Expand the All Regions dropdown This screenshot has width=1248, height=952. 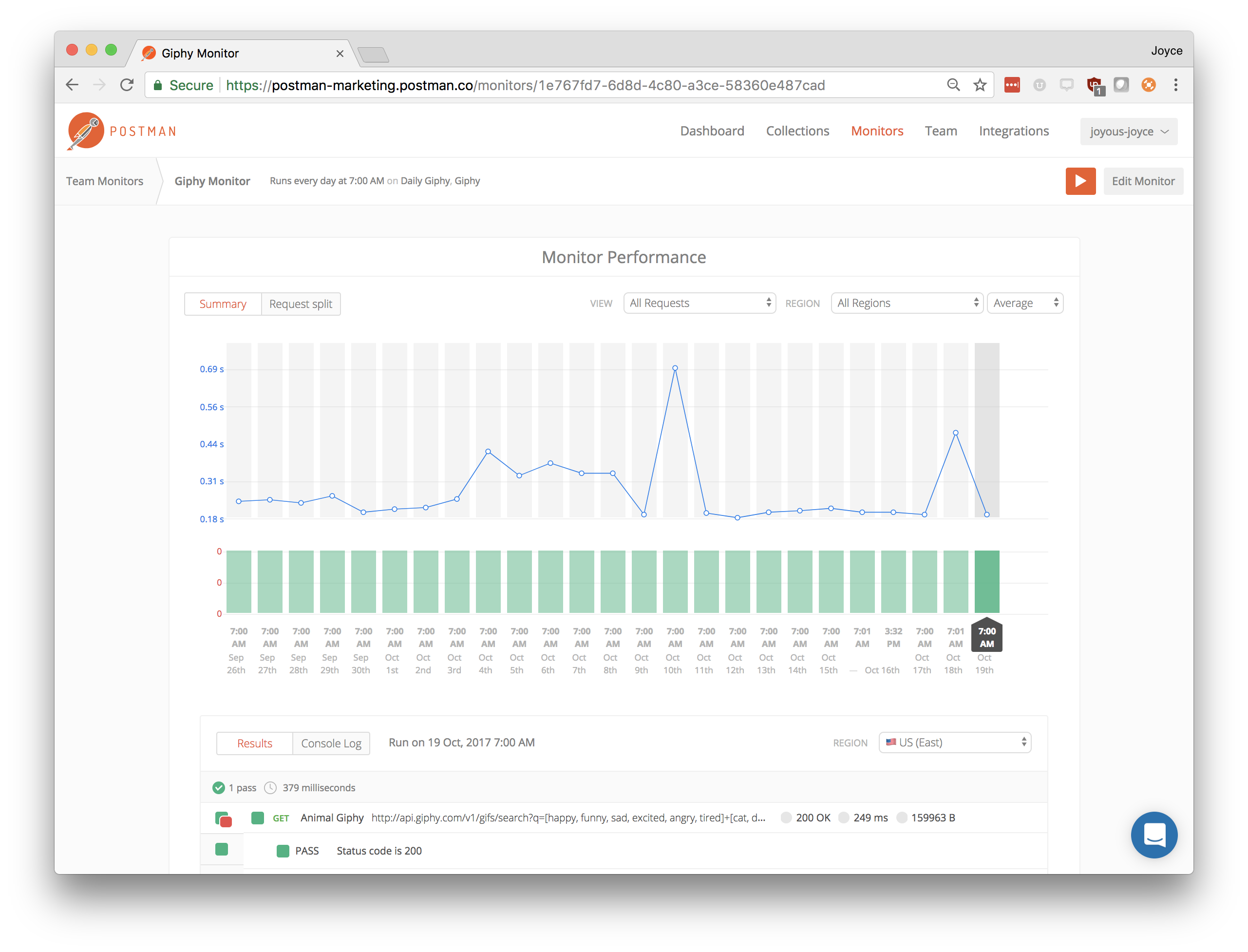point(907,303)
